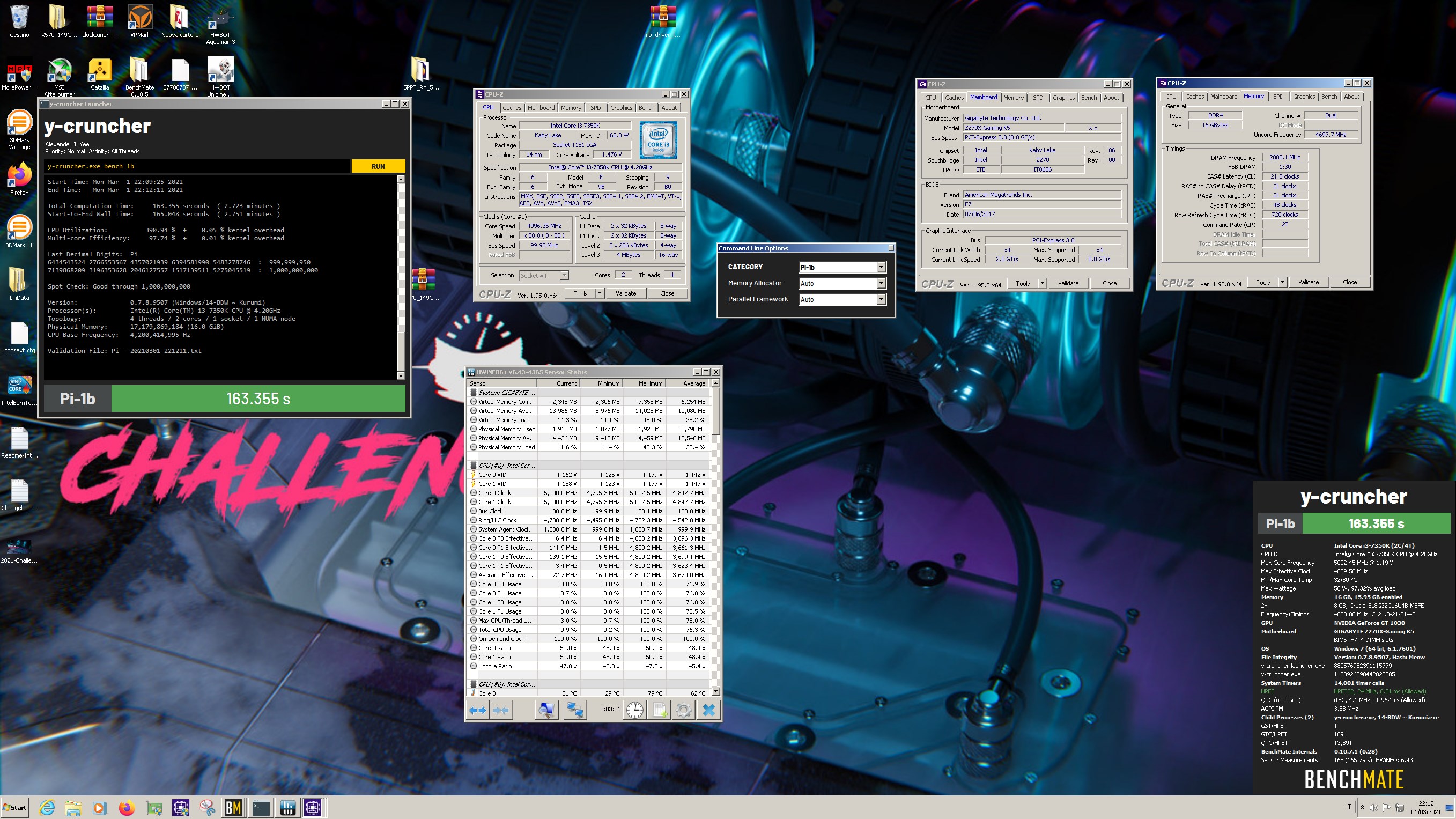
Task: Click the y-cruncher output scrollbar down arrow
Action: [x=401, y=375]
